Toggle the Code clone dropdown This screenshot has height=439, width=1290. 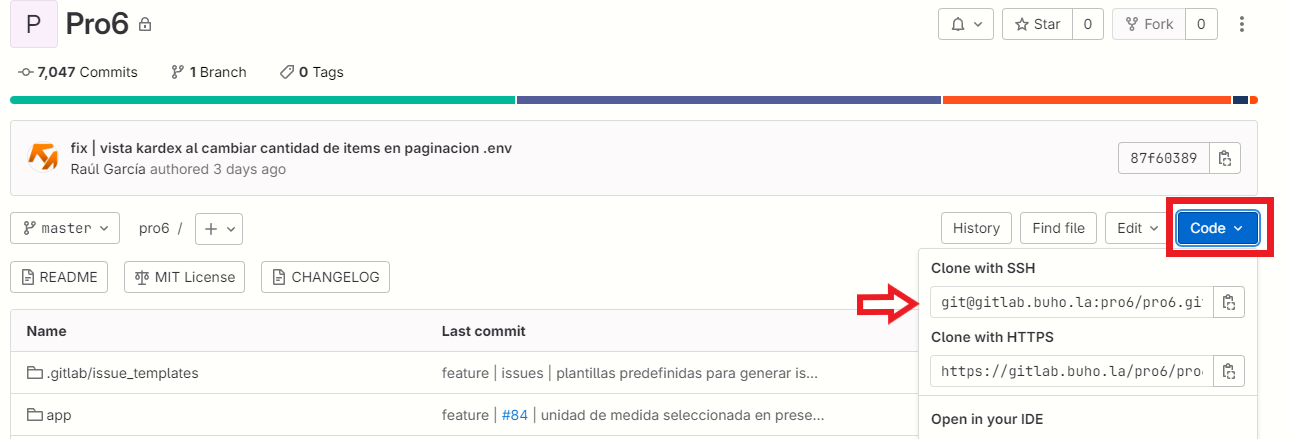coord(1217,228)
